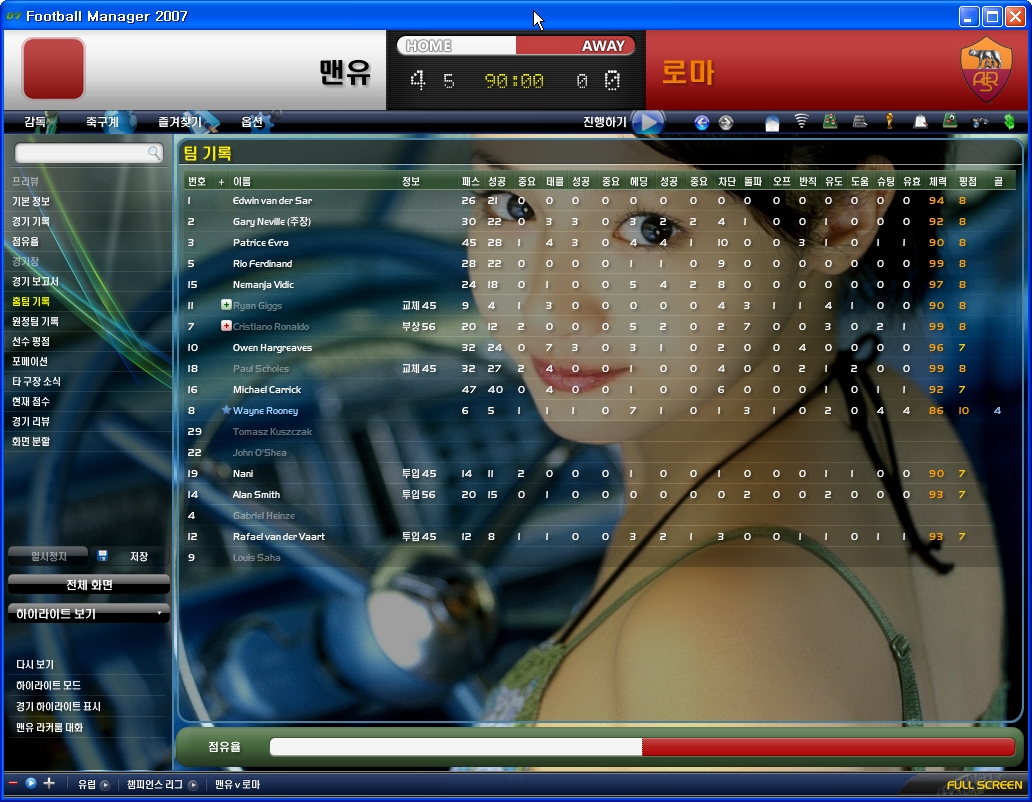Click the red Man Utd home badge
Image resolution: width=1032 pixels, height=802 pixels.
point(53,68)
